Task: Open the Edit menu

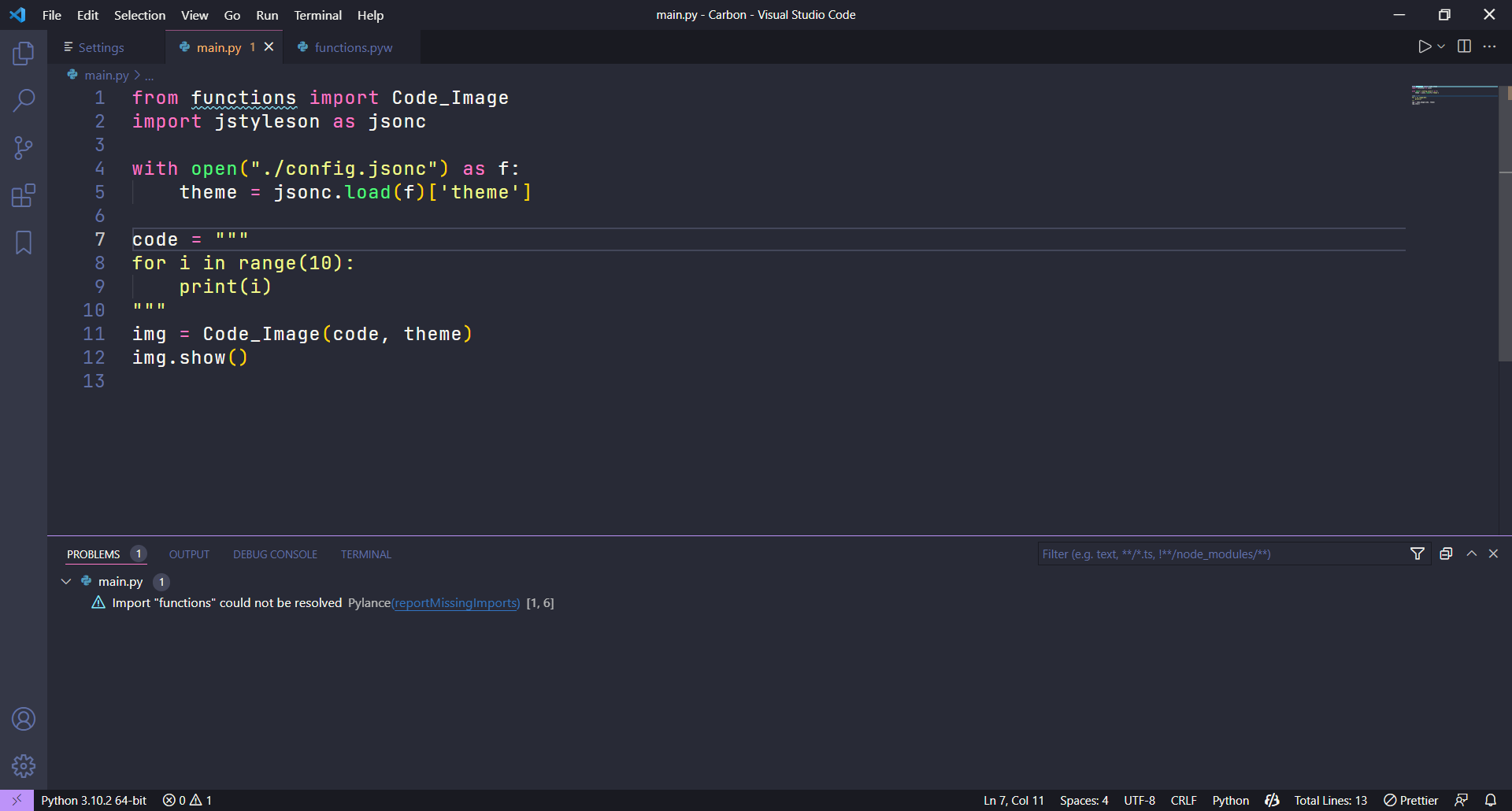Action: coord(87,15)
